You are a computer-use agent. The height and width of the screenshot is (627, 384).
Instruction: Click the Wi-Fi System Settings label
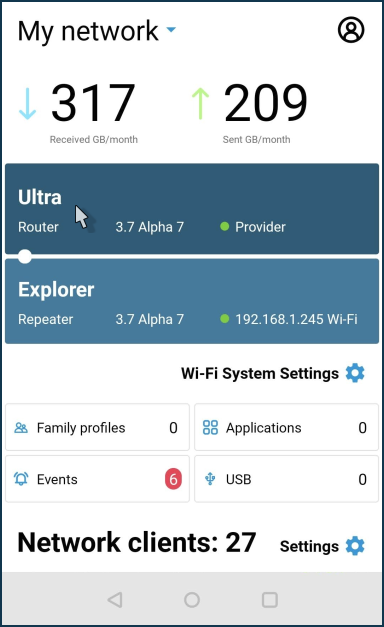point(260,373)
